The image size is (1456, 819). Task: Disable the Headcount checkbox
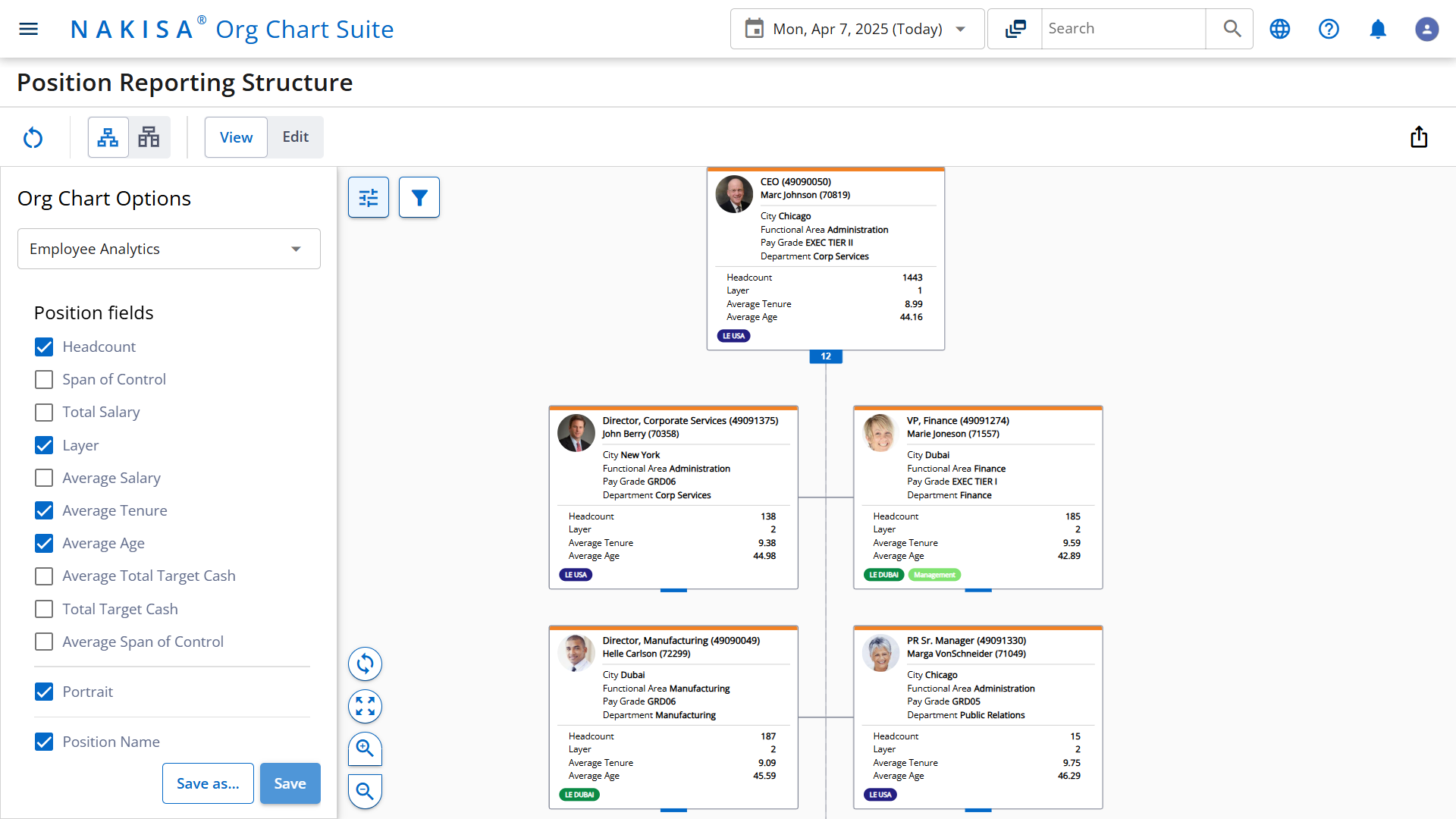(x=43, y=347)
